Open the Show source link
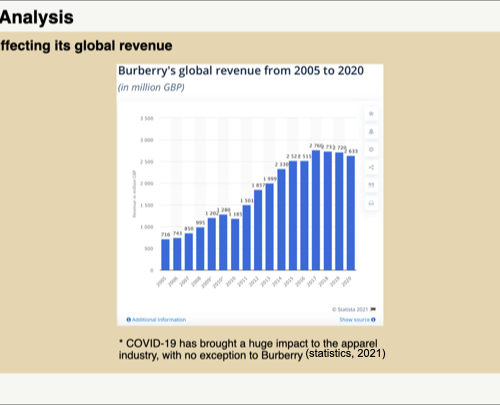 tap(357, 320)
